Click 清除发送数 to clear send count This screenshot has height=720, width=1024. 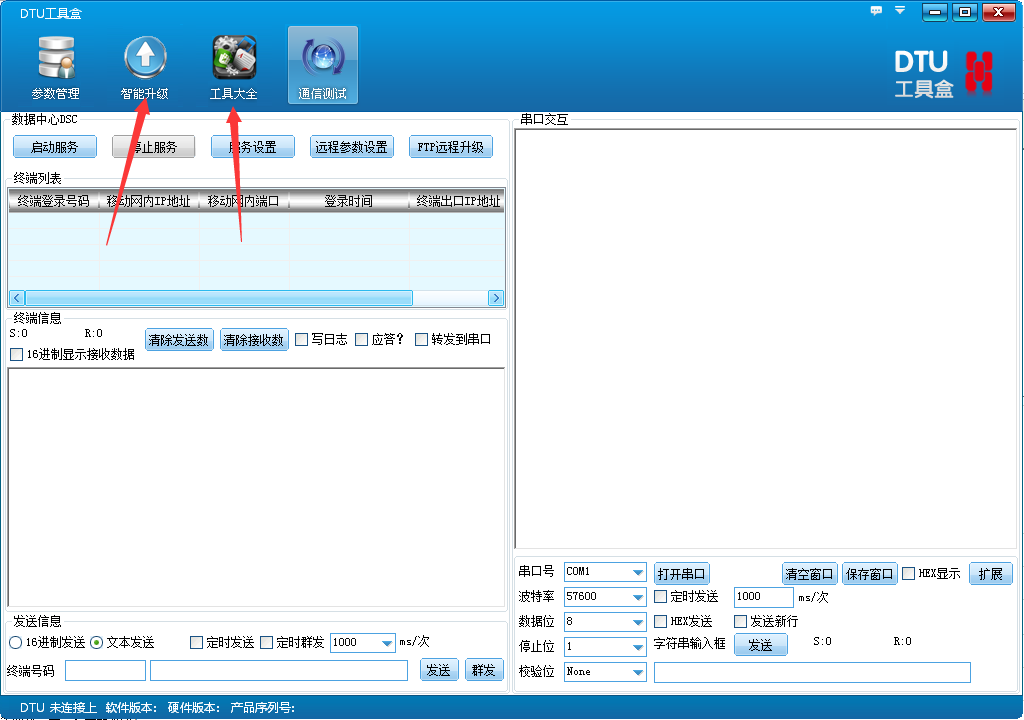[179, 340]
